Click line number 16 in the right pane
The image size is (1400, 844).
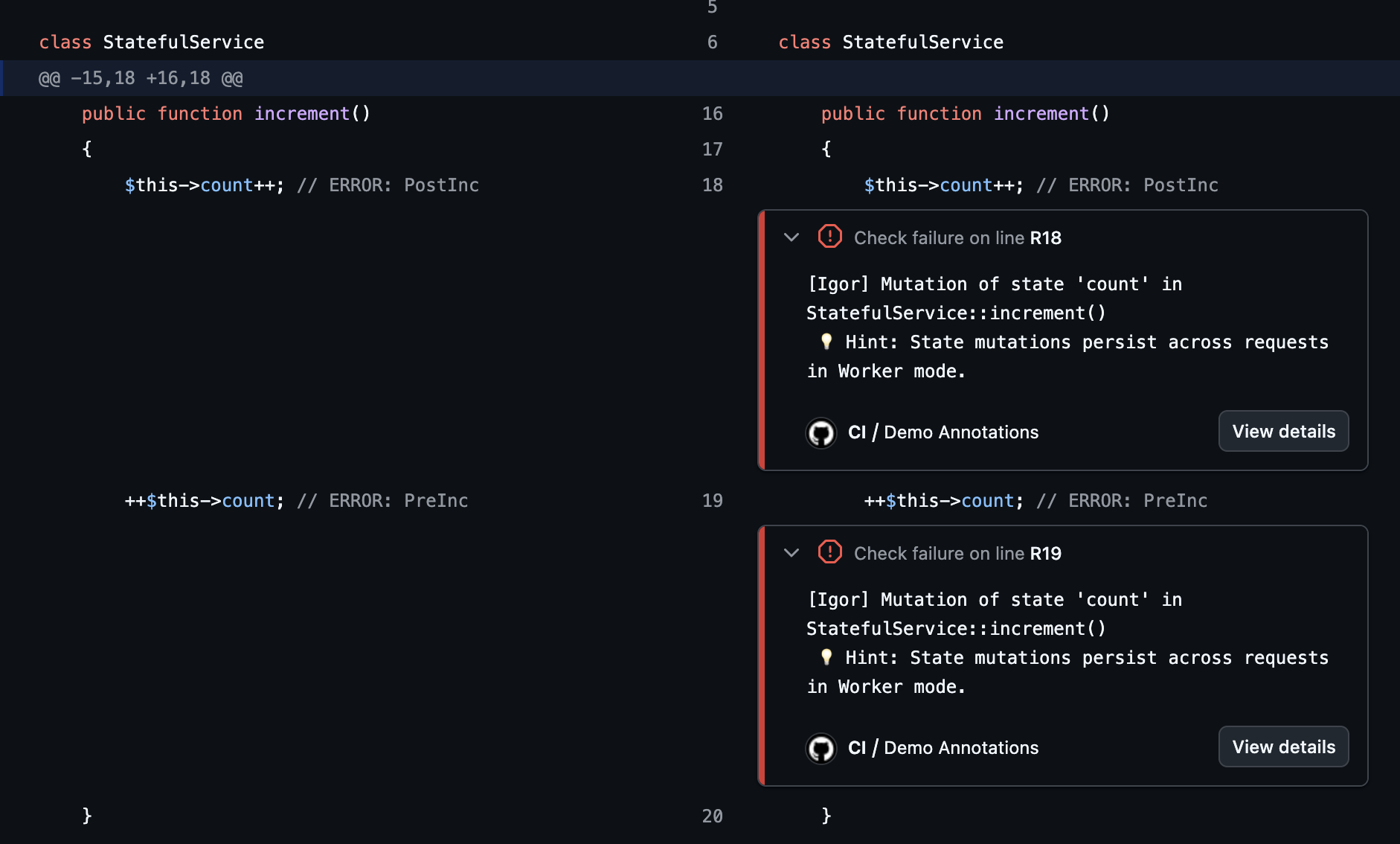712,114
